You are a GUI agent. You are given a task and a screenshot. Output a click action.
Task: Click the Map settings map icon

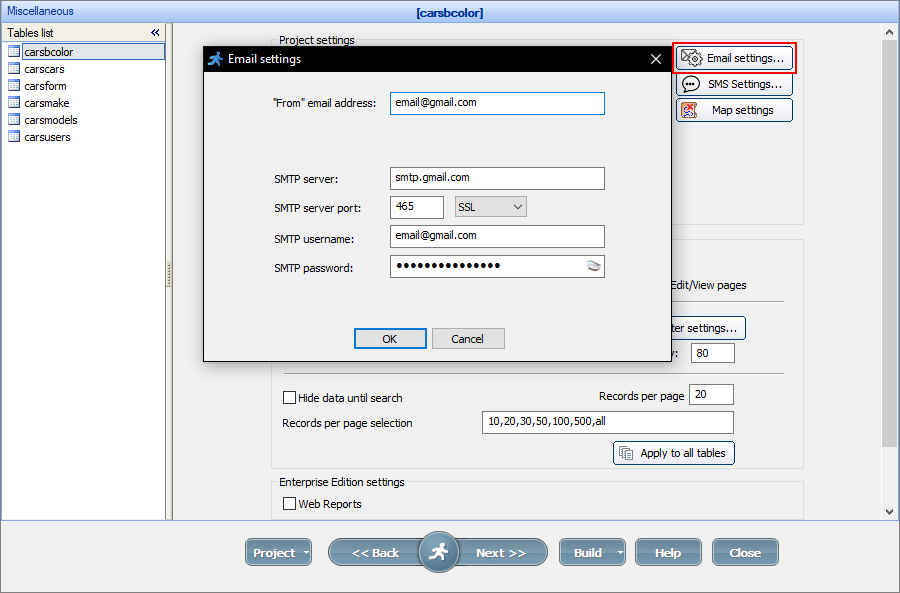point(690,110)
